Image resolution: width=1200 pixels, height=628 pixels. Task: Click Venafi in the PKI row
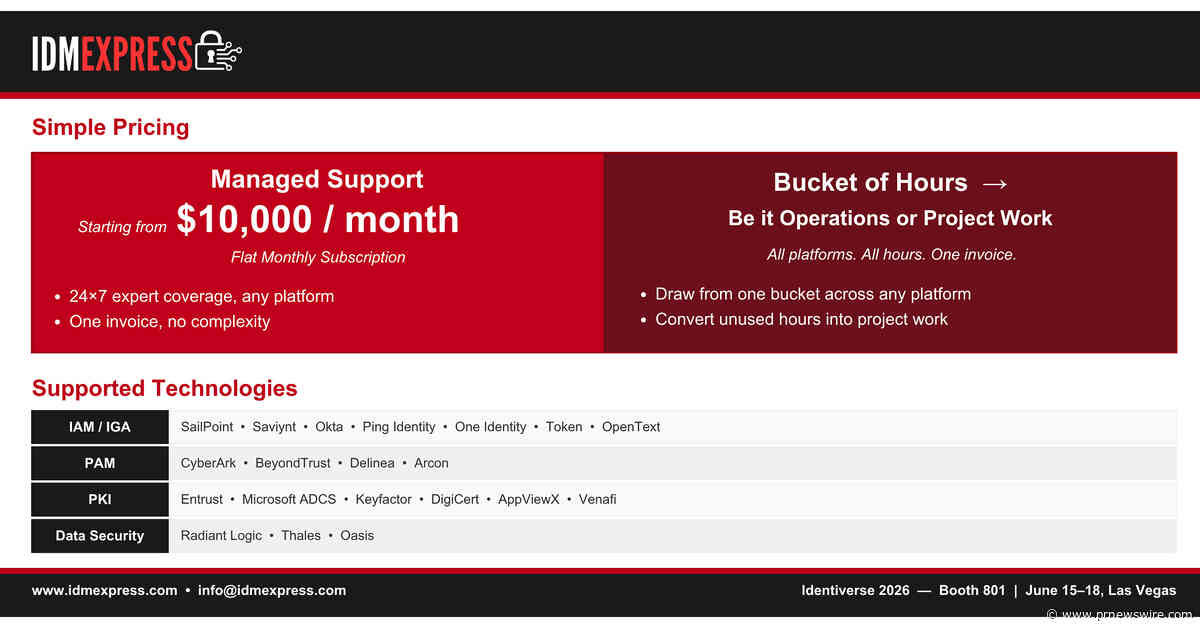tap(597, 499)
